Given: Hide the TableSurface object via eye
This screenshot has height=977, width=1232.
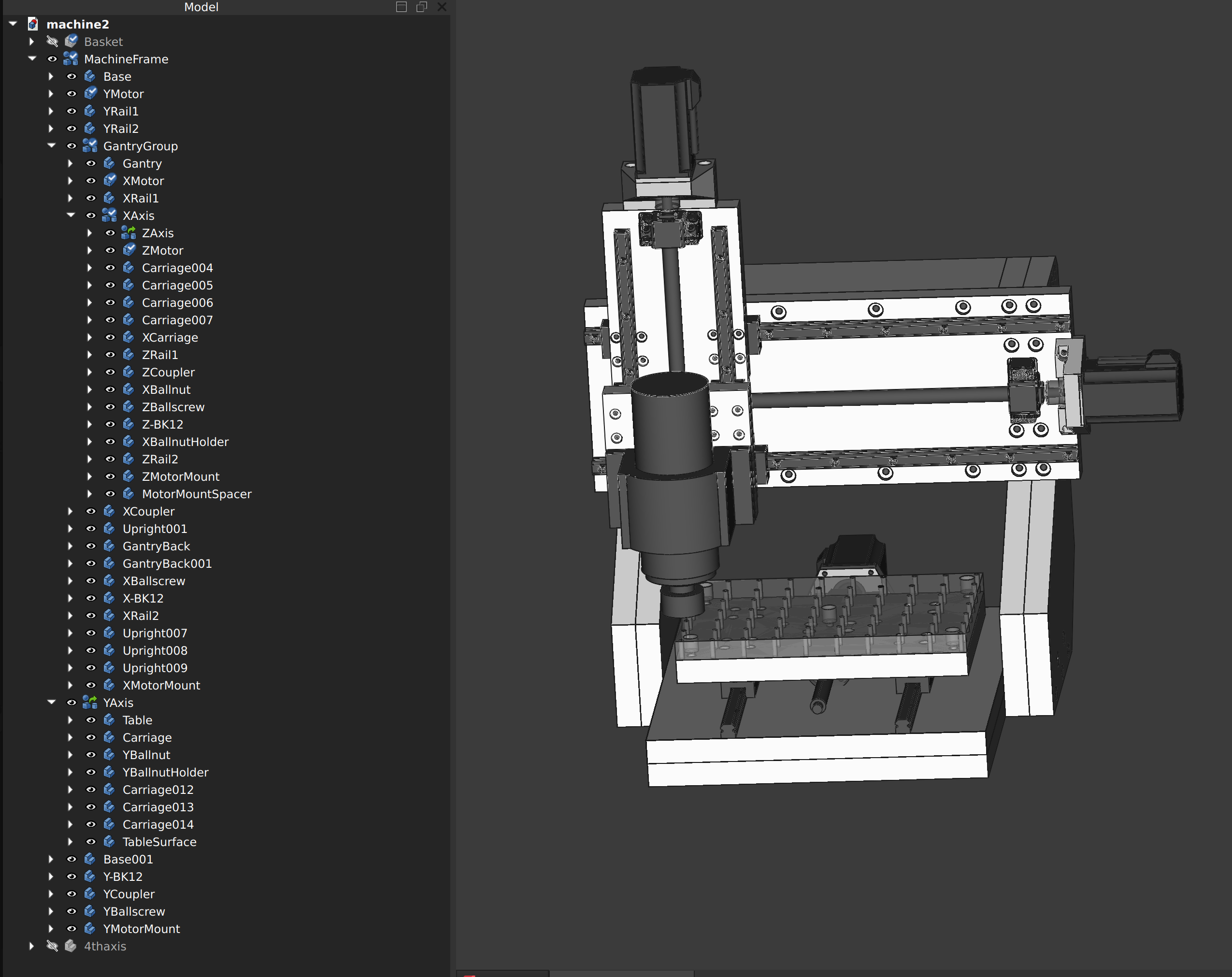Looking at the screenshot, I should [91, 842].
